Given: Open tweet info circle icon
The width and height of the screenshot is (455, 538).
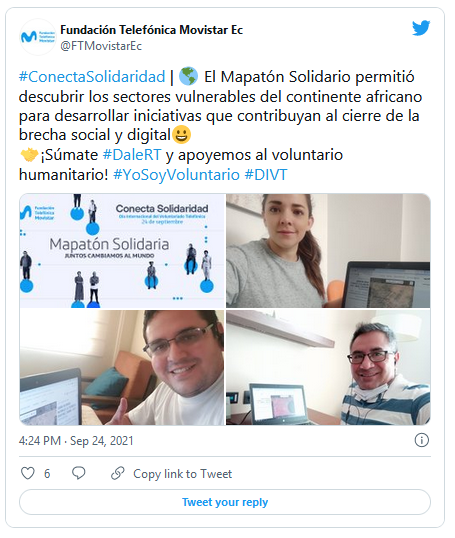Looking at the screenshot, I should pyautogui.click(x=422, y=440).
